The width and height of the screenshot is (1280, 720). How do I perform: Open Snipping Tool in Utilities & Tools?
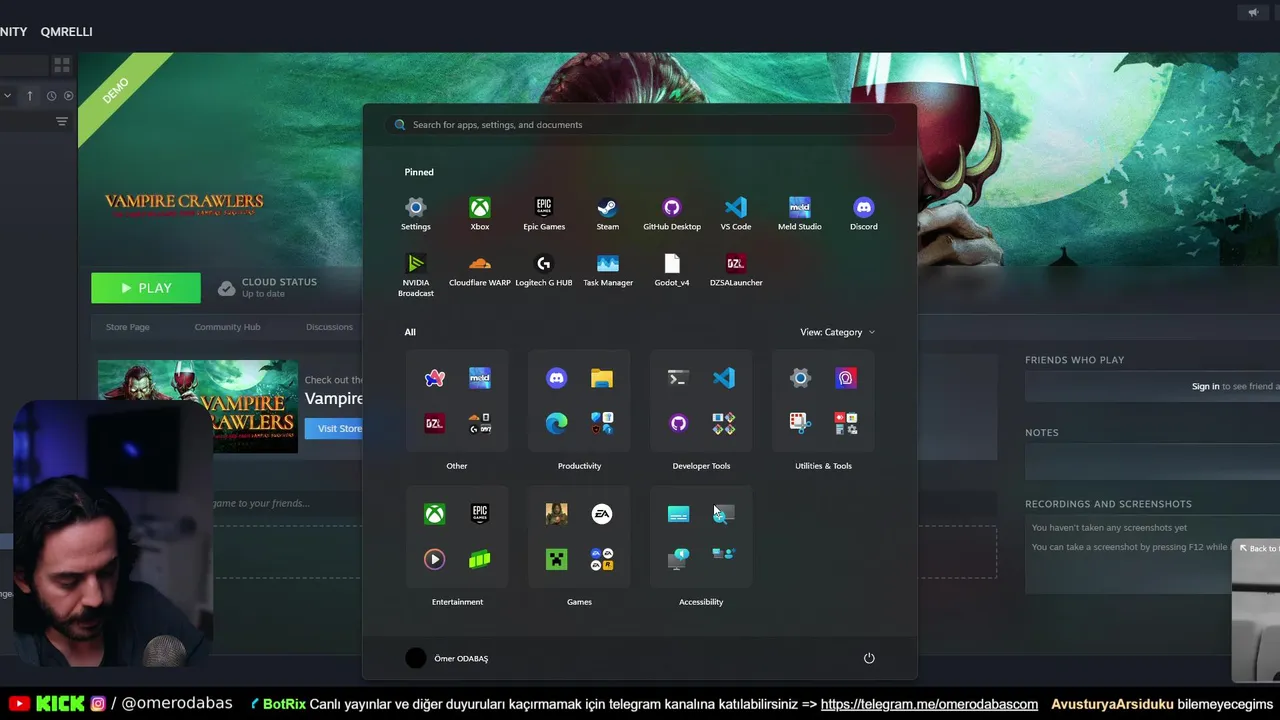[800, 423]
